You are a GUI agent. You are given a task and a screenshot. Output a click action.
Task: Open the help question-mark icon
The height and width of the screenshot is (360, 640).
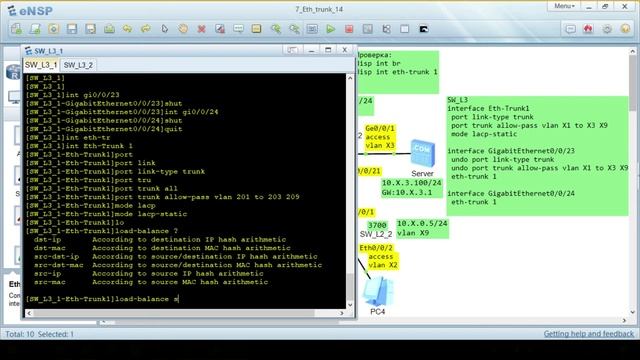click(625, 29)
